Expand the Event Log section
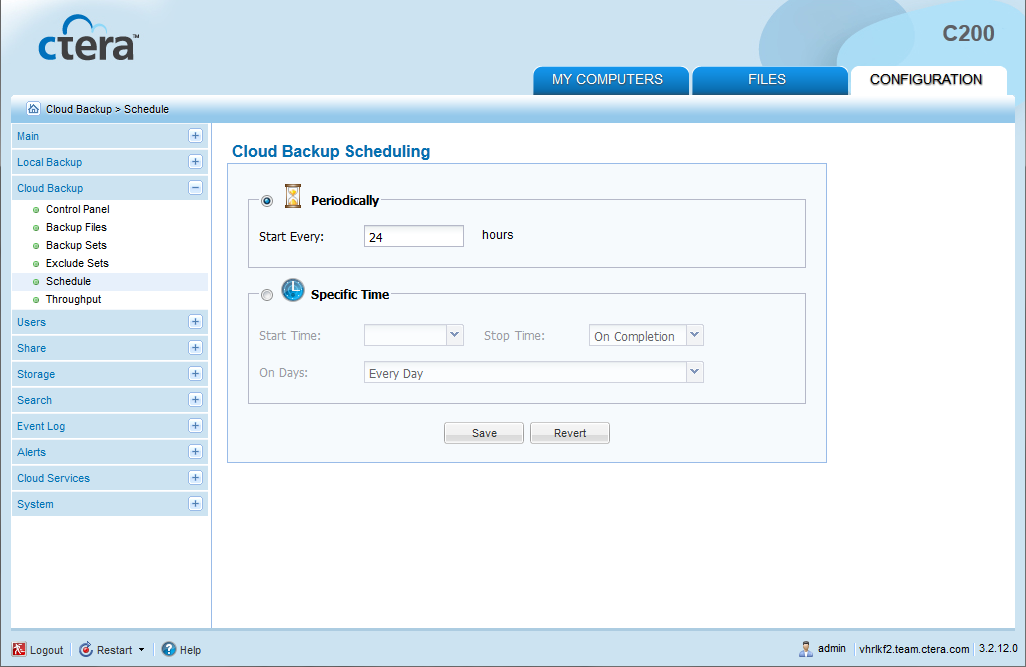The height and width of the screenshot is (667, 1026). point(195,425)
